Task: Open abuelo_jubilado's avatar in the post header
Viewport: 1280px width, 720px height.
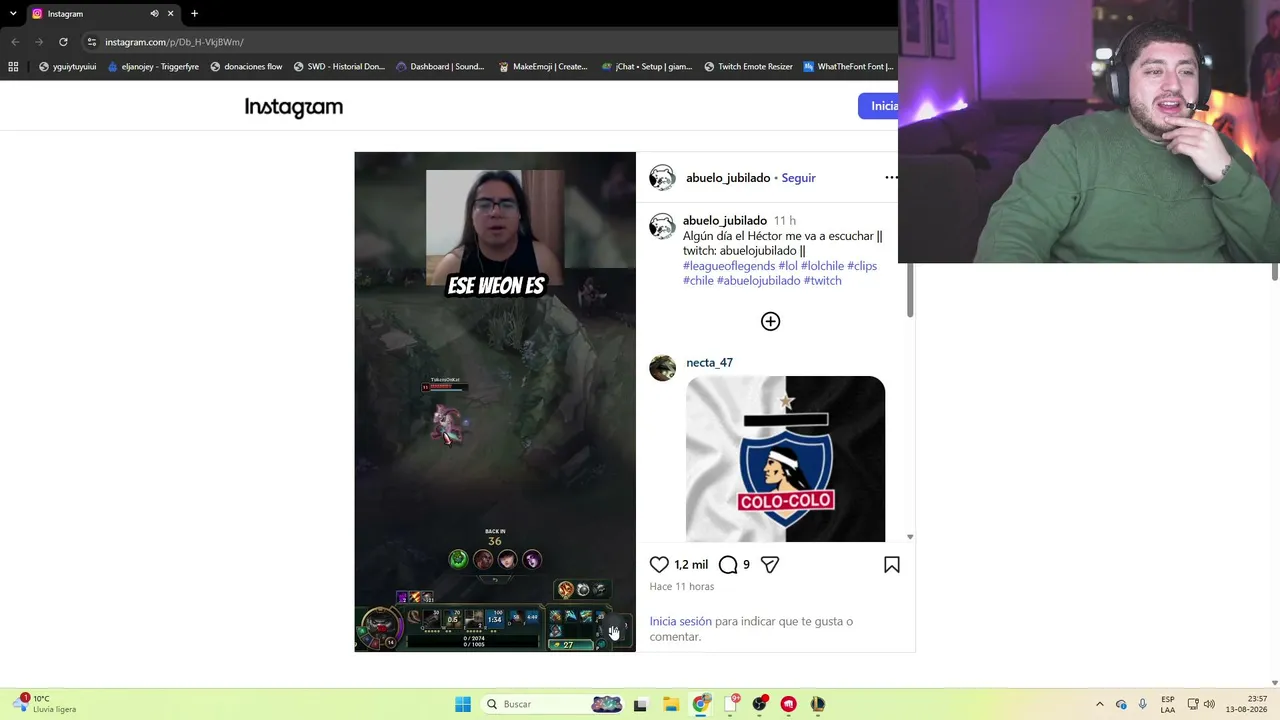Action: point(662,178)
